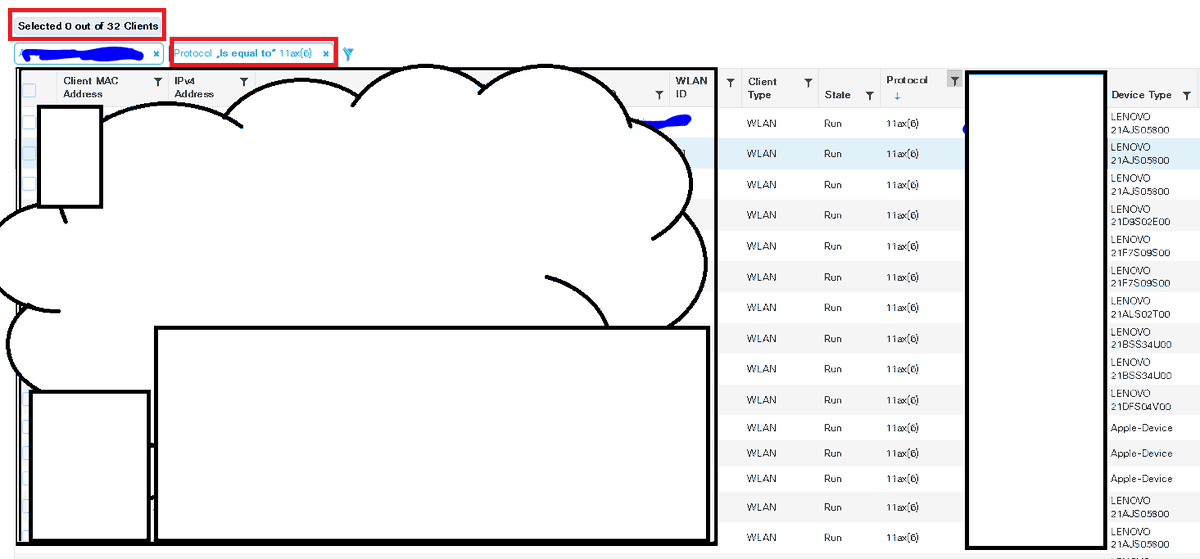The width and height of the screenshot is (1200, 559).
Task: Open the active Protocol column filter icon
Action: coord(954,80)
